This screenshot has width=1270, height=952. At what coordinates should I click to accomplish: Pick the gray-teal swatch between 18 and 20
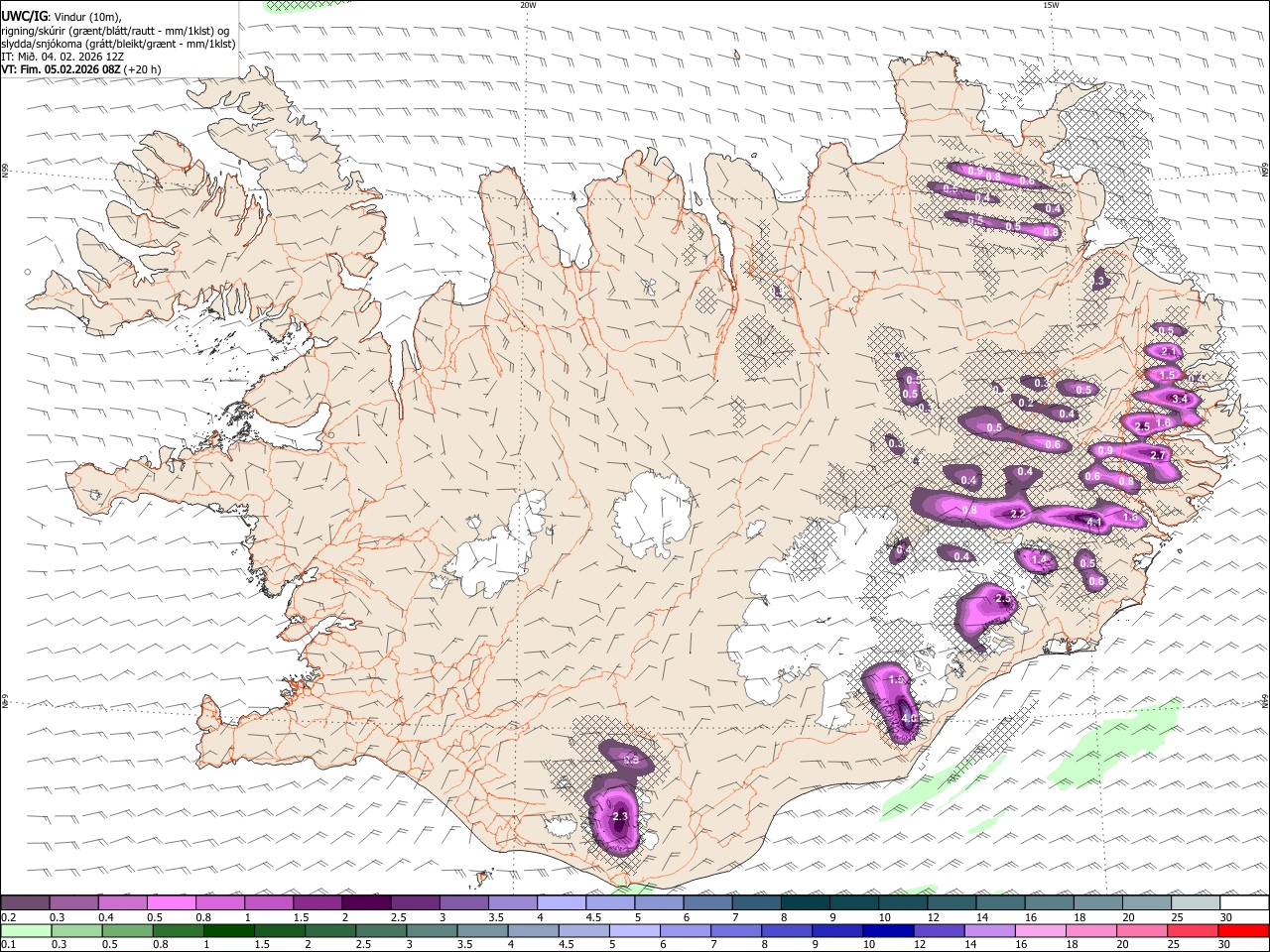pos(1098,903)
